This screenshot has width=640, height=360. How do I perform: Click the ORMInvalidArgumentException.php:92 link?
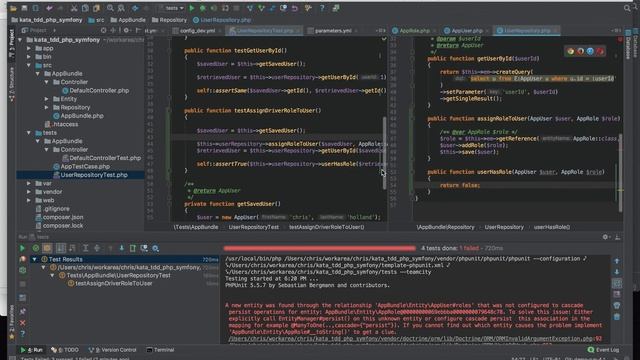point(415,339)
